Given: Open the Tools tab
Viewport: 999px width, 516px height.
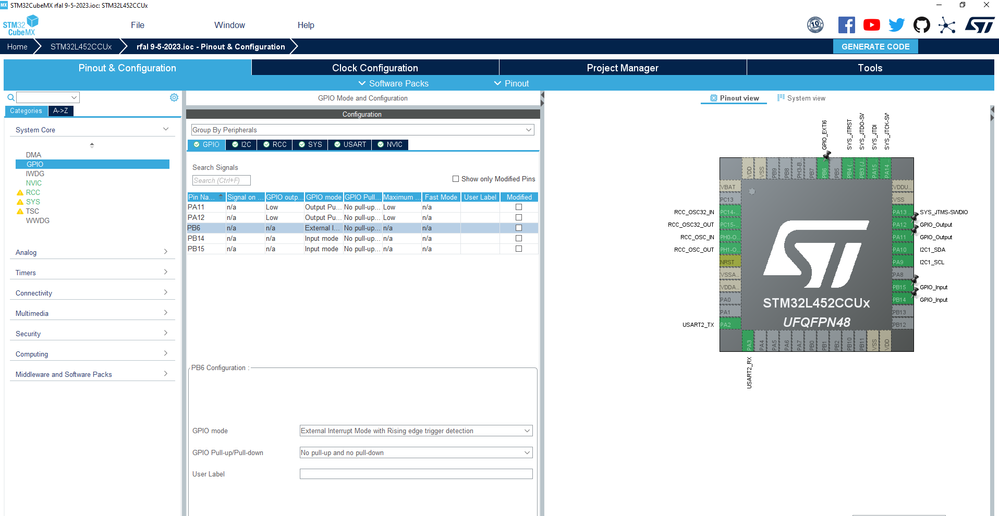Looking at the screenshot, I should click(x=870, y=68).
